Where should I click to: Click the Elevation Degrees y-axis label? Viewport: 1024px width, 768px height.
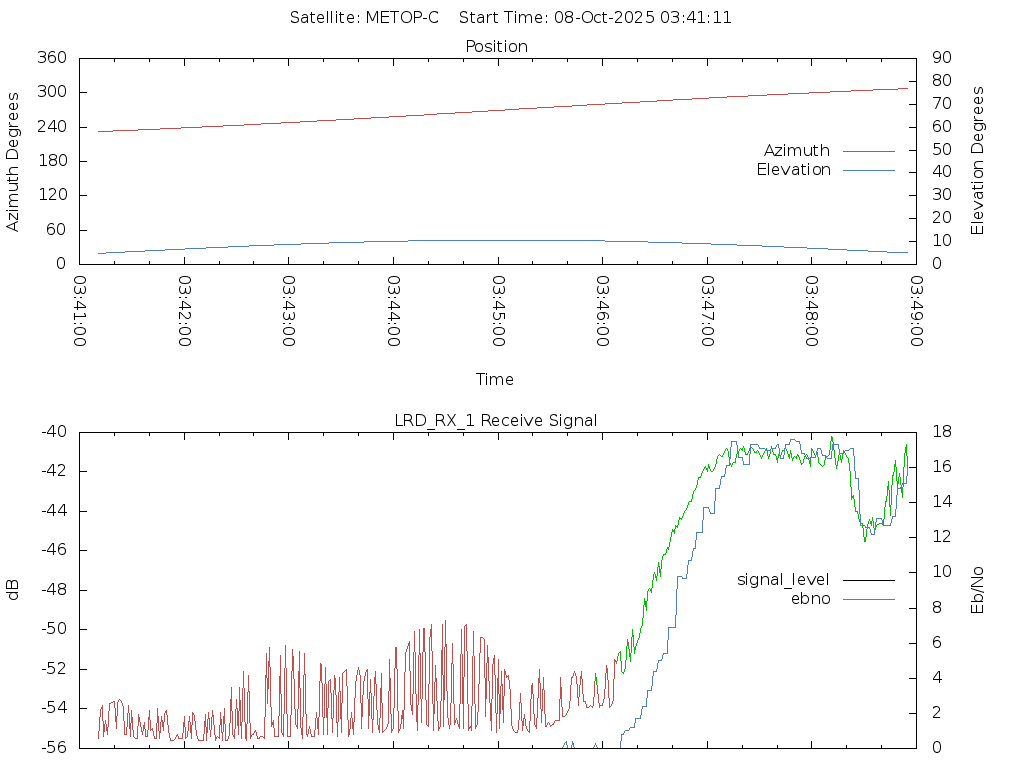(x=978, y=161)
